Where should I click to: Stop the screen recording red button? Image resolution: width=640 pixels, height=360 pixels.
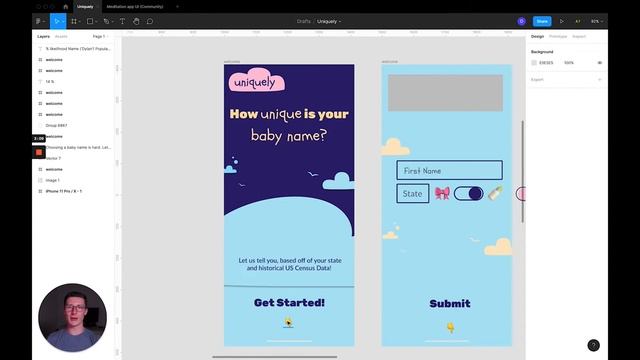coord(39,152)
